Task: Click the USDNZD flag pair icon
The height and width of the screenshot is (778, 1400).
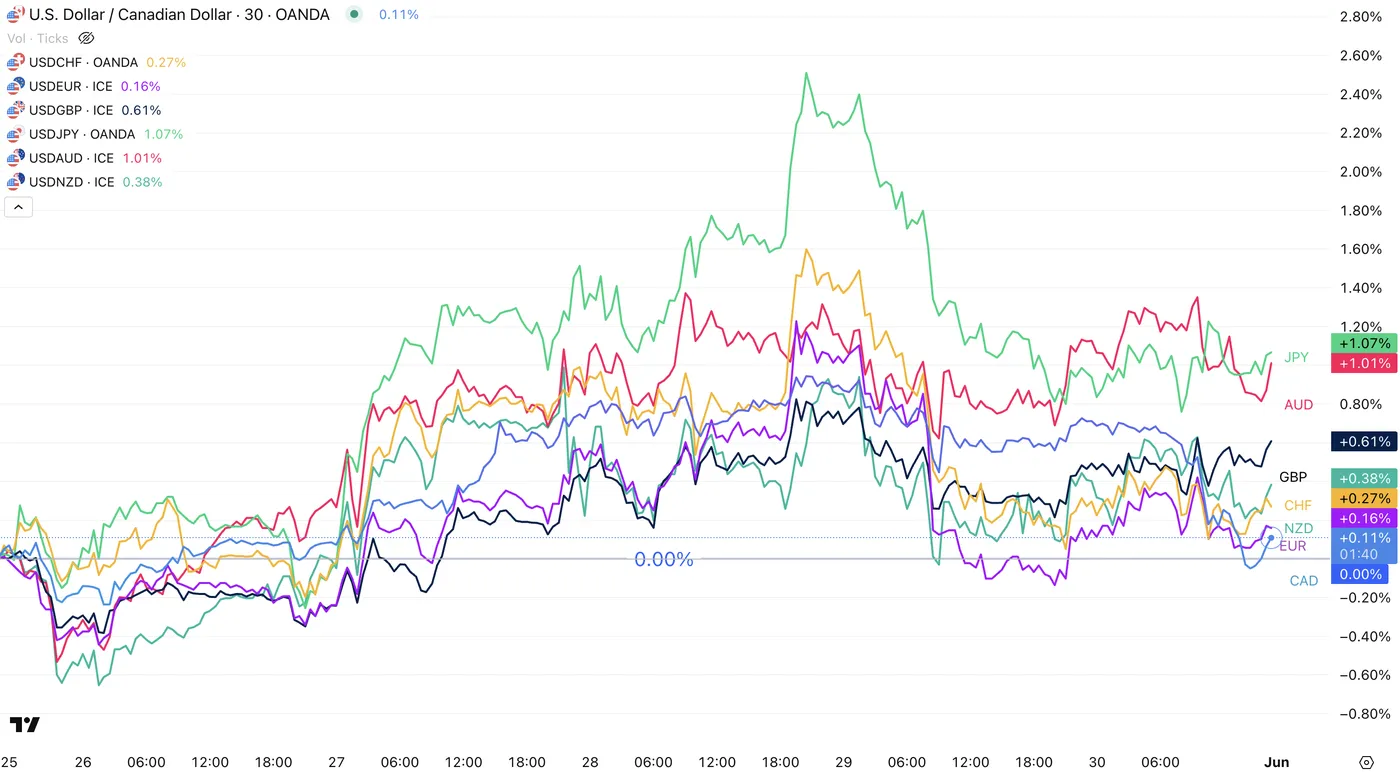Action: [16, 182]
